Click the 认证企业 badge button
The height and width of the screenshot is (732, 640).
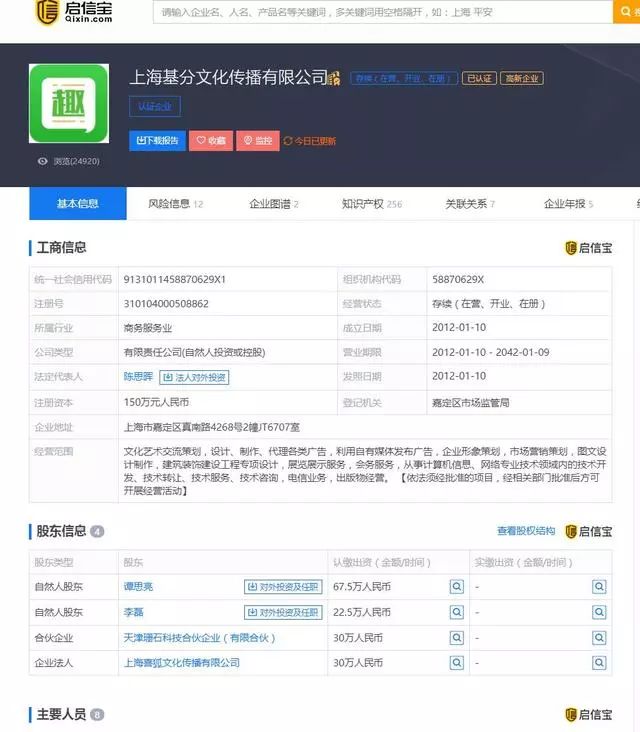(155, 106)
